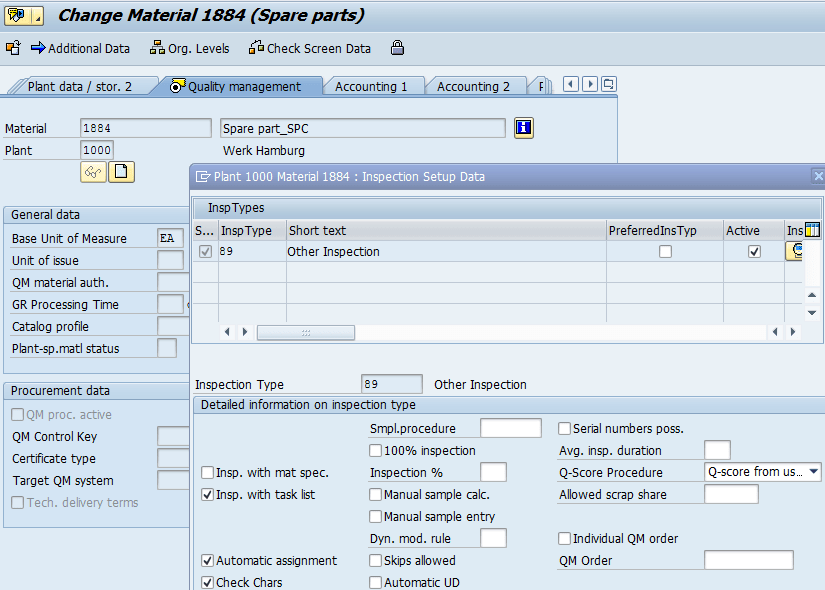The image size is (825, 590).
Task: Toggle row selector for inspection type 89
Action: tap(205, 252)
